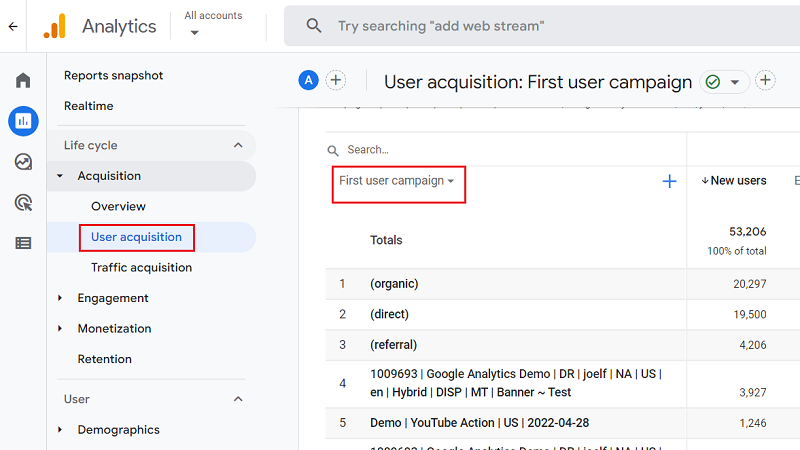The width and height of the screenshot is (800, 450).
Task: Expand the Engagement menu item
Action: pos(112,298)
